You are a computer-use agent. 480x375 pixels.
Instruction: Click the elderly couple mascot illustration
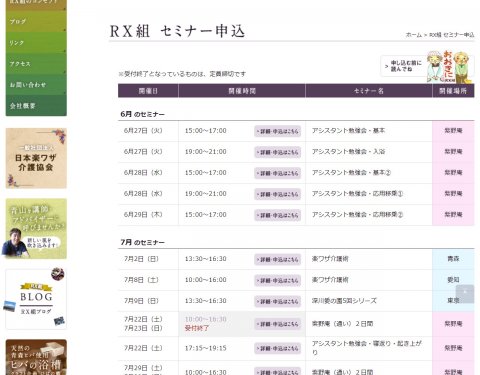coord(450,67)
